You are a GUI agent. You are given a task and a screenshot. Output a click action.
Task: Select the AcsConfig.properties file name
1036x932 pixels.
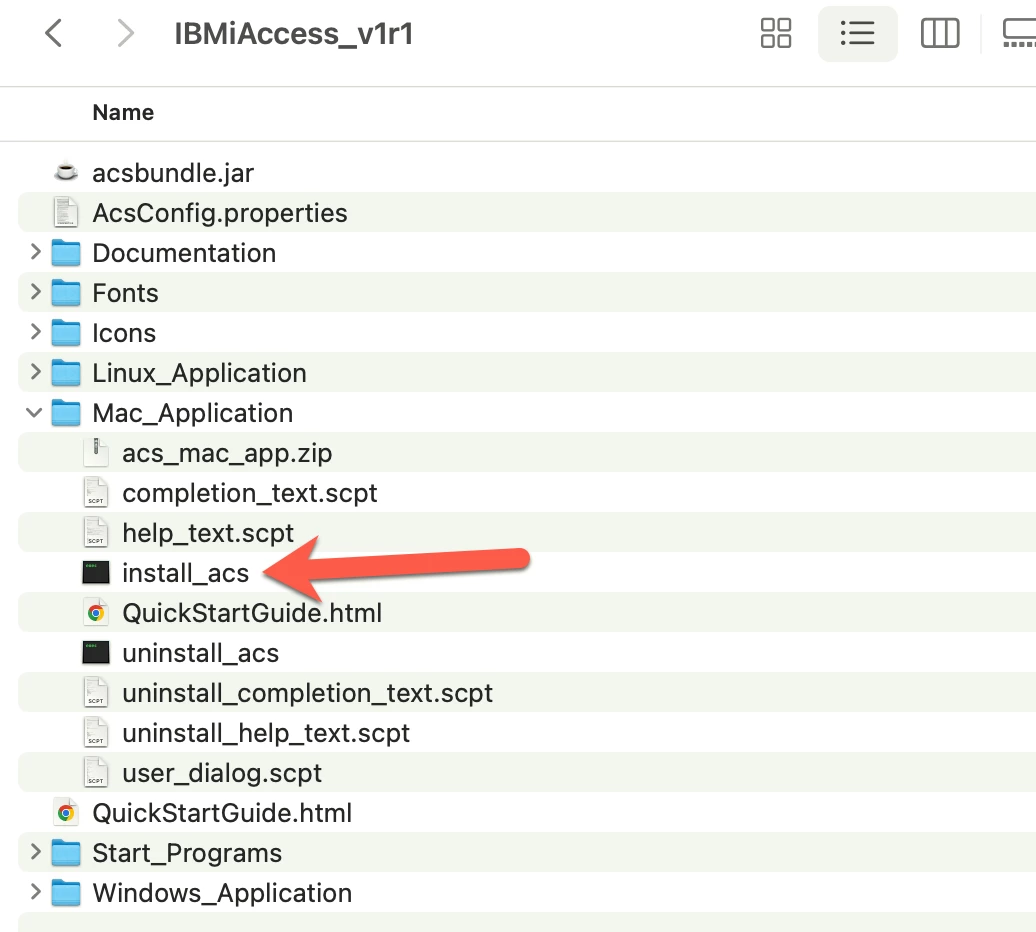pos(220,213)
